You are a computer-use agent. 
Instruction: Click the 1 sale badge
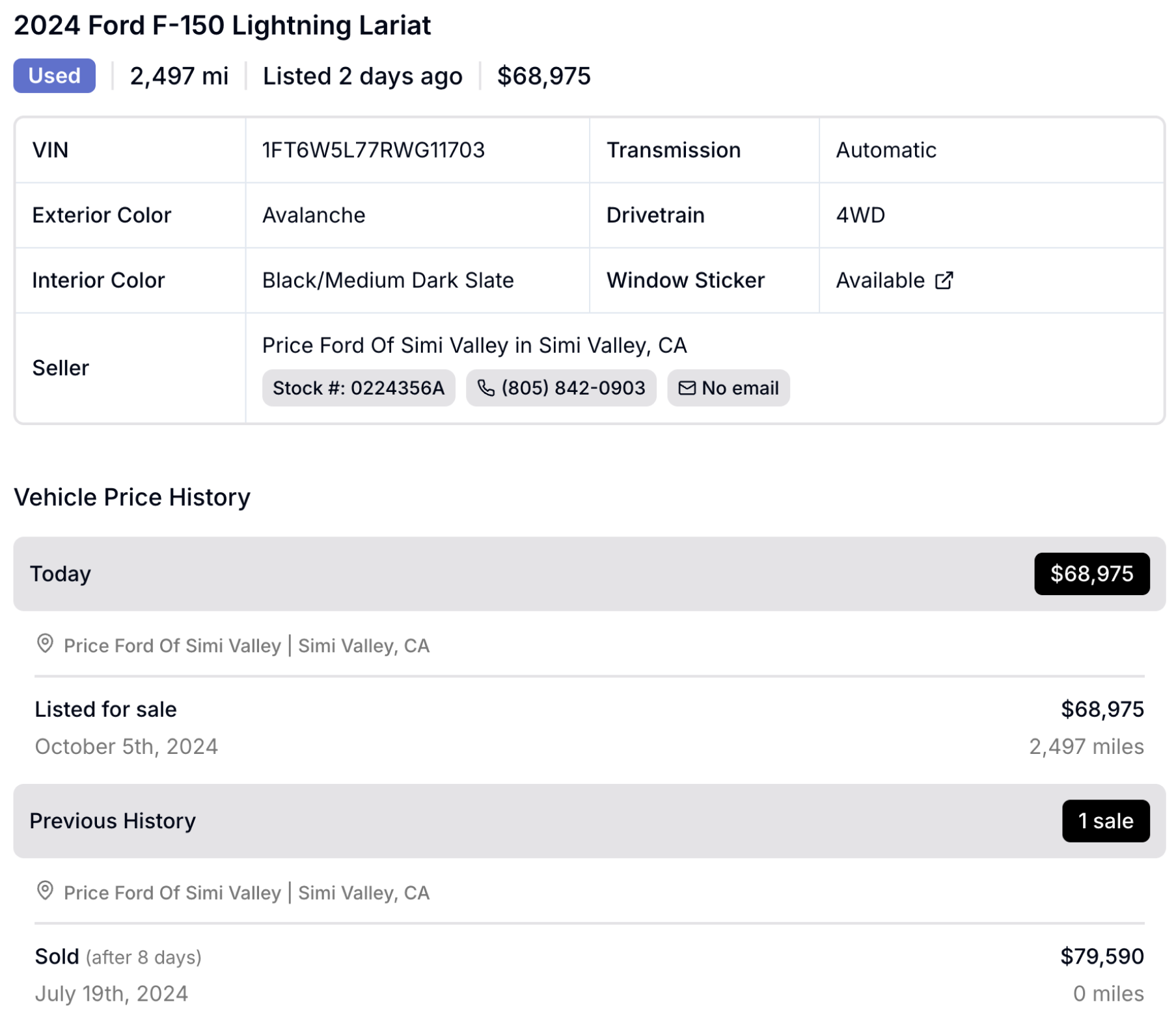1105,820
